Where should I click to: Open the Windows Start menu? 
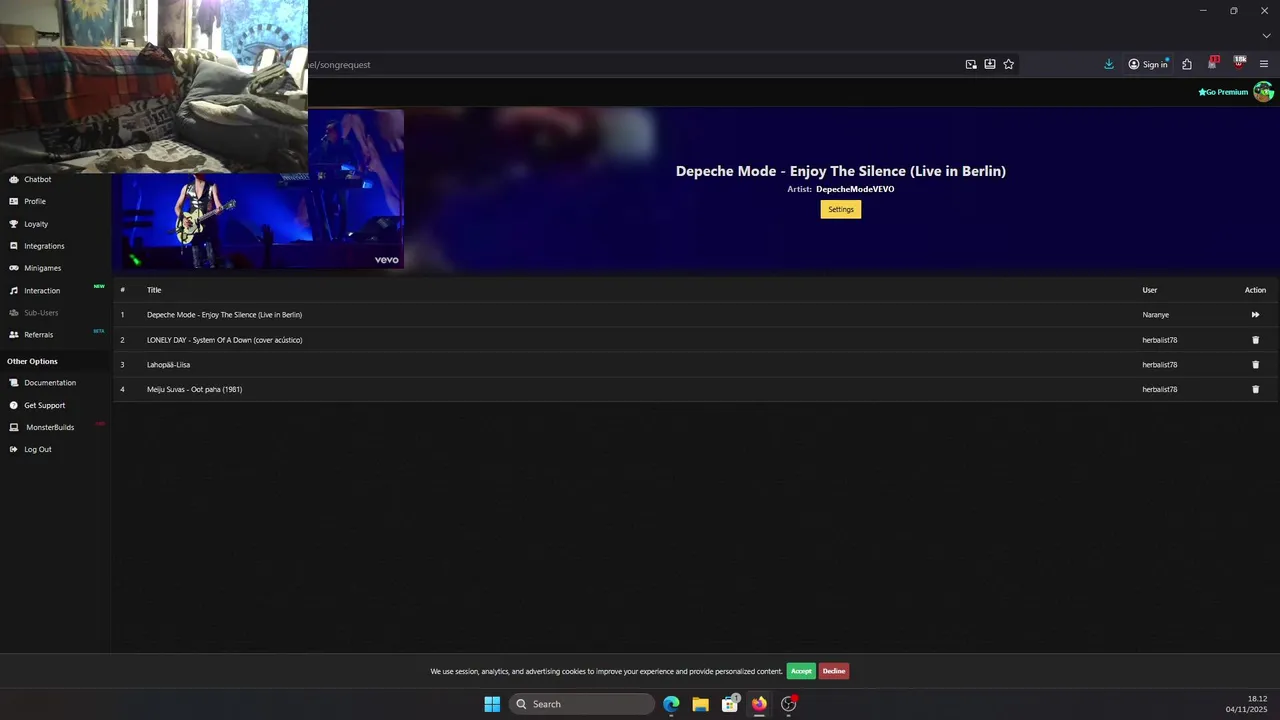click(x=492, y=704)
